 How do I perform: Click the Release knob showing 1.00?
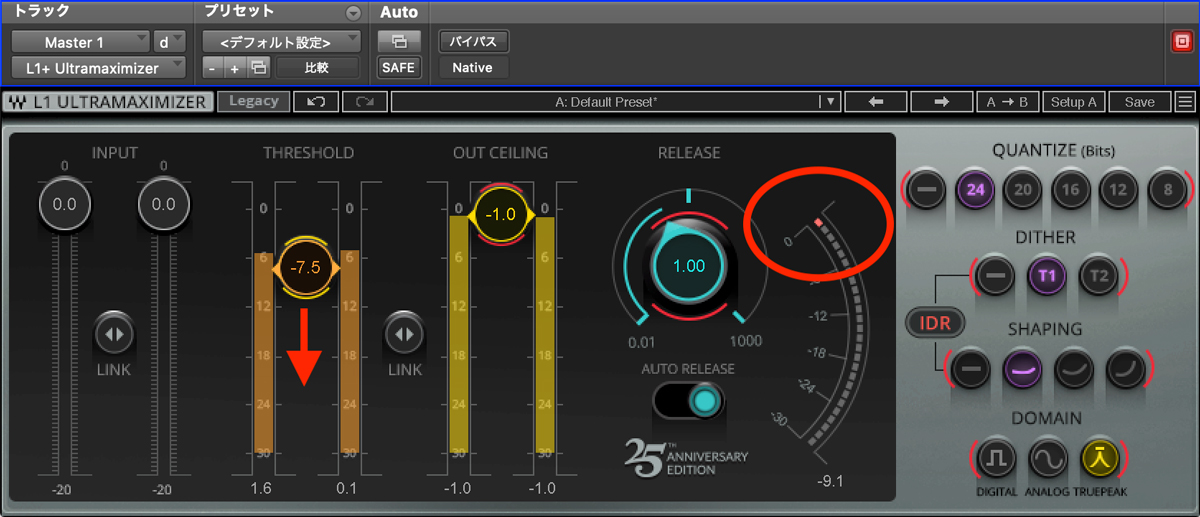pyautogui.click(x=689, y=266)
